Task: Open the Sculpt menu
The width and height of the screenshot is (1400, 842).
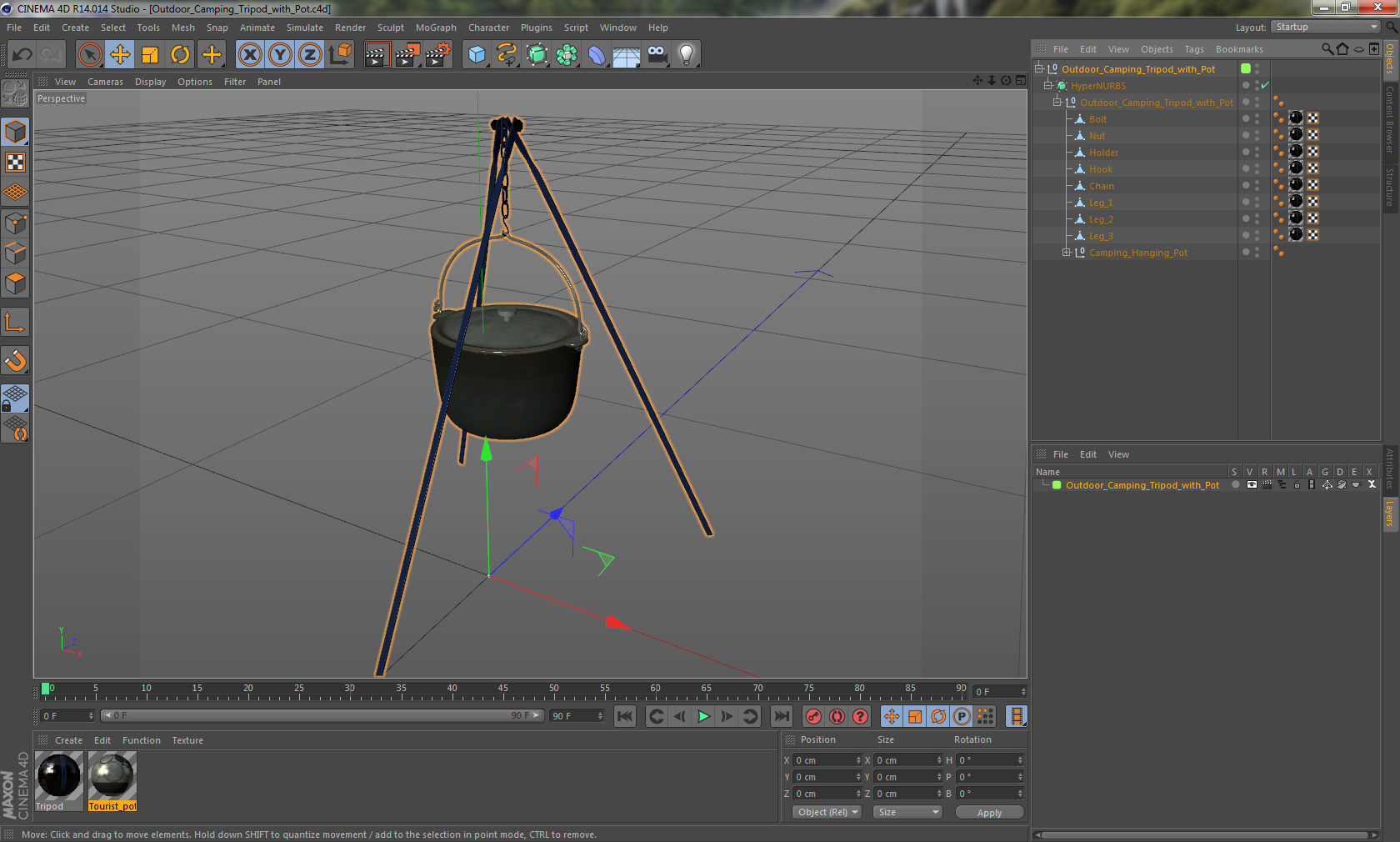Action: [390, 28]
